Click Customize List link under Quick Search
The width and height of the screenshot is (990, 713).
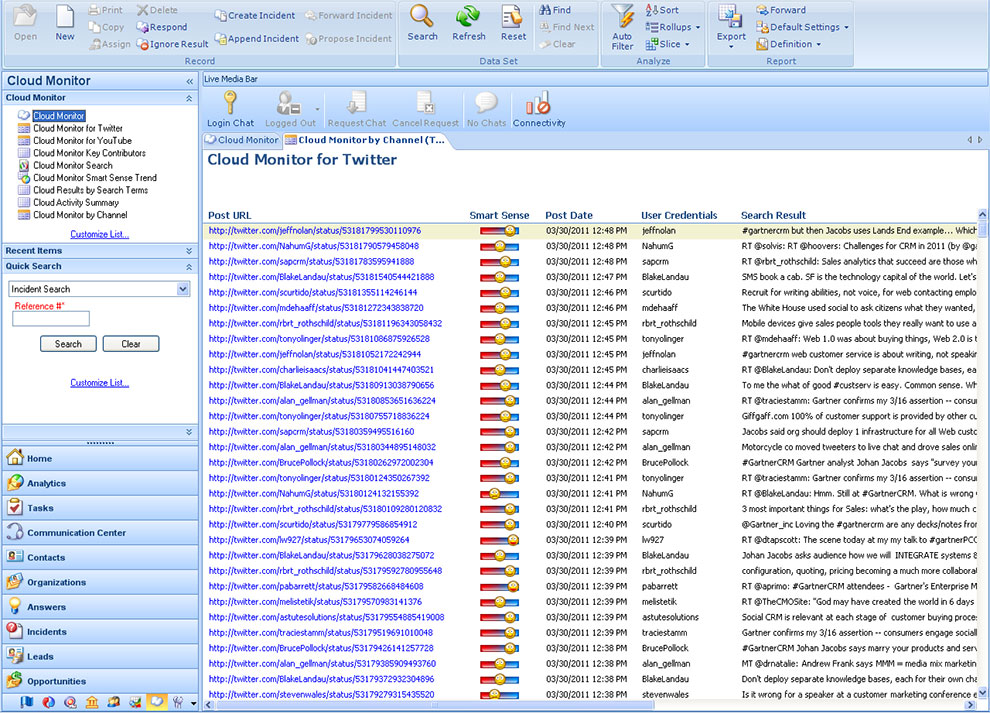click(99, 383)
